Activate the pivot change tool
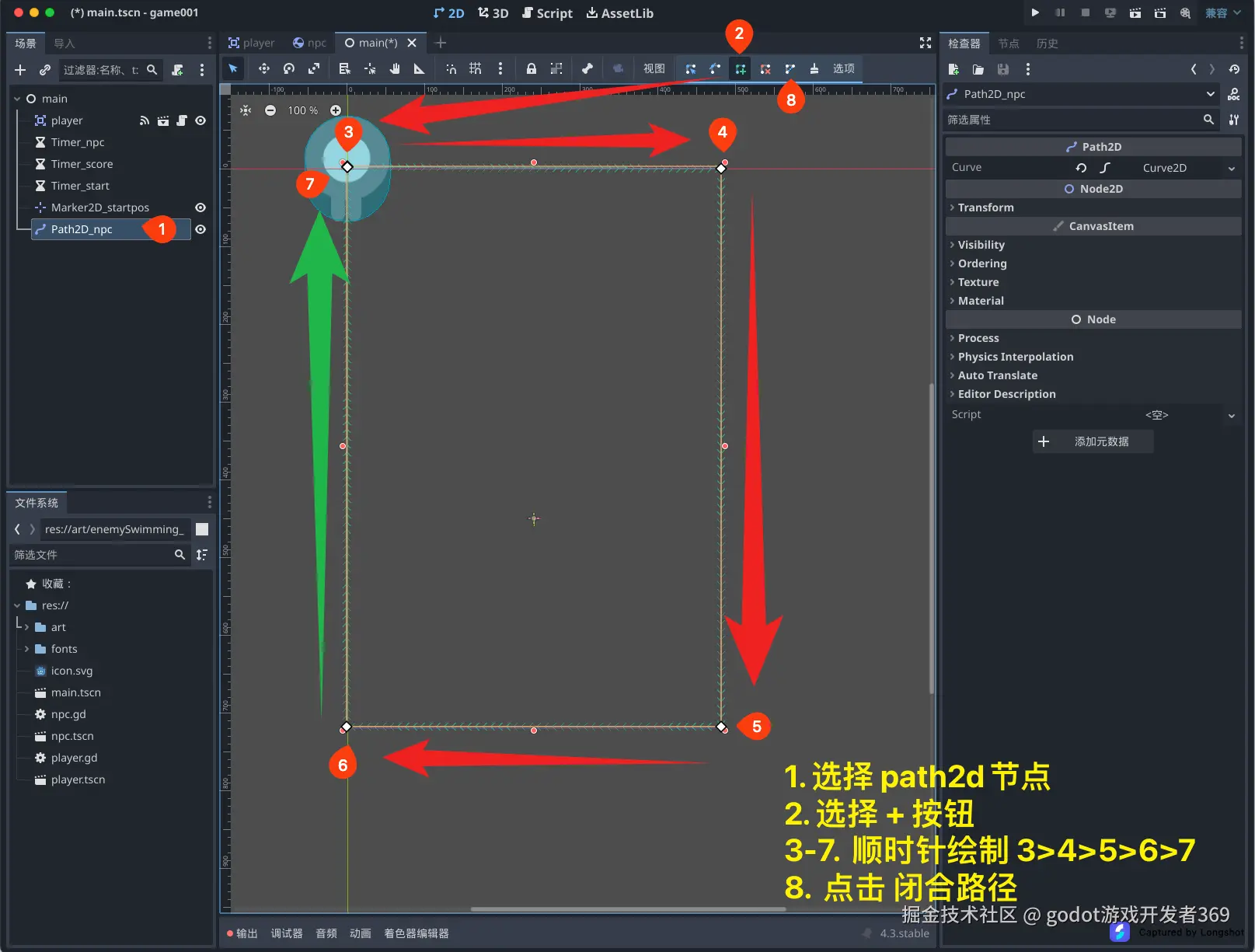This screenshot has height=952, width=1255. (x=370, y=68)
